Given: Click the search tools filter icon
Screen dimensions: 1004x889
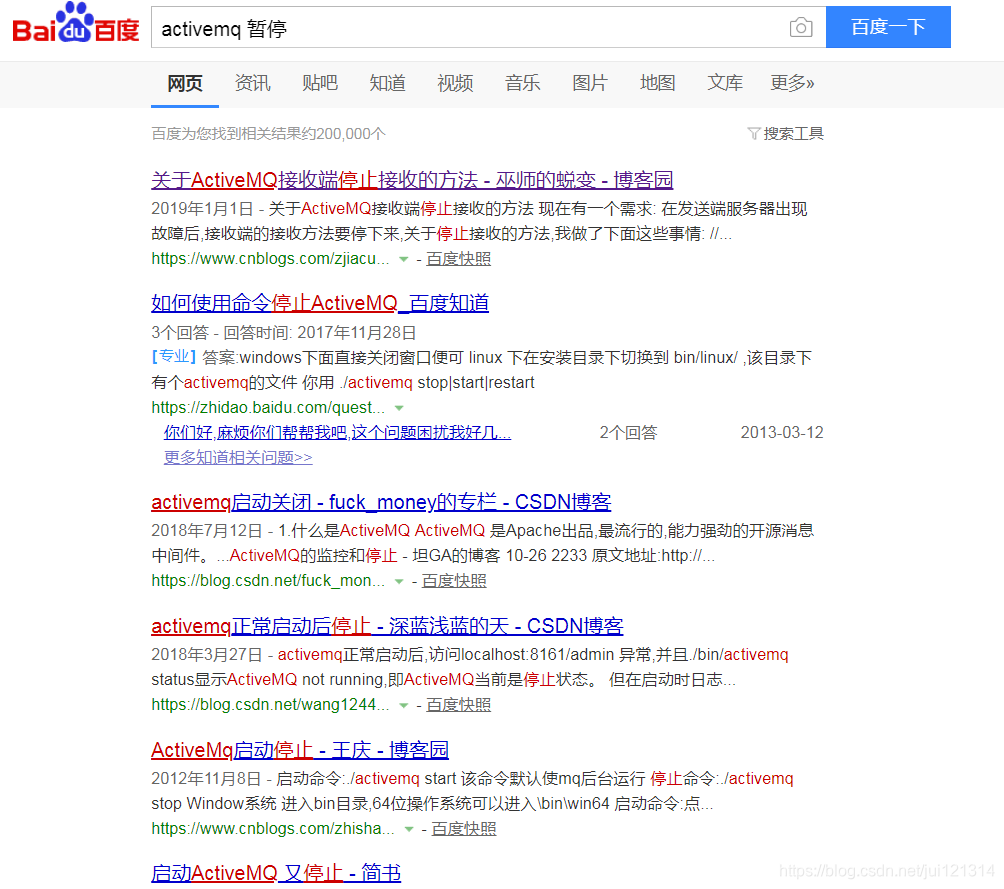Looking at the screenshot, I should pyautogui.click(x=754, y=134).
